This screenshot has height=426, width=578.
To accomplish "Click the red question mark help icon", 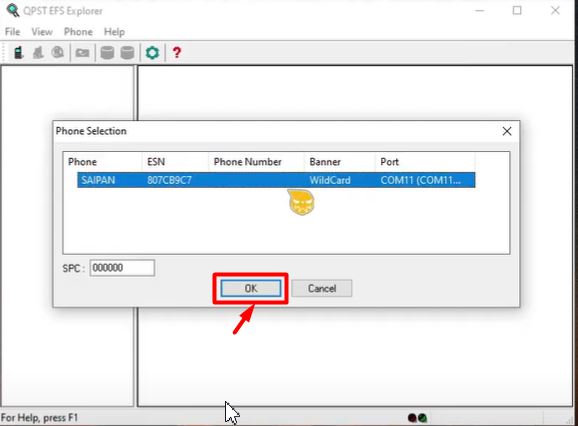I will click(177, 53).
